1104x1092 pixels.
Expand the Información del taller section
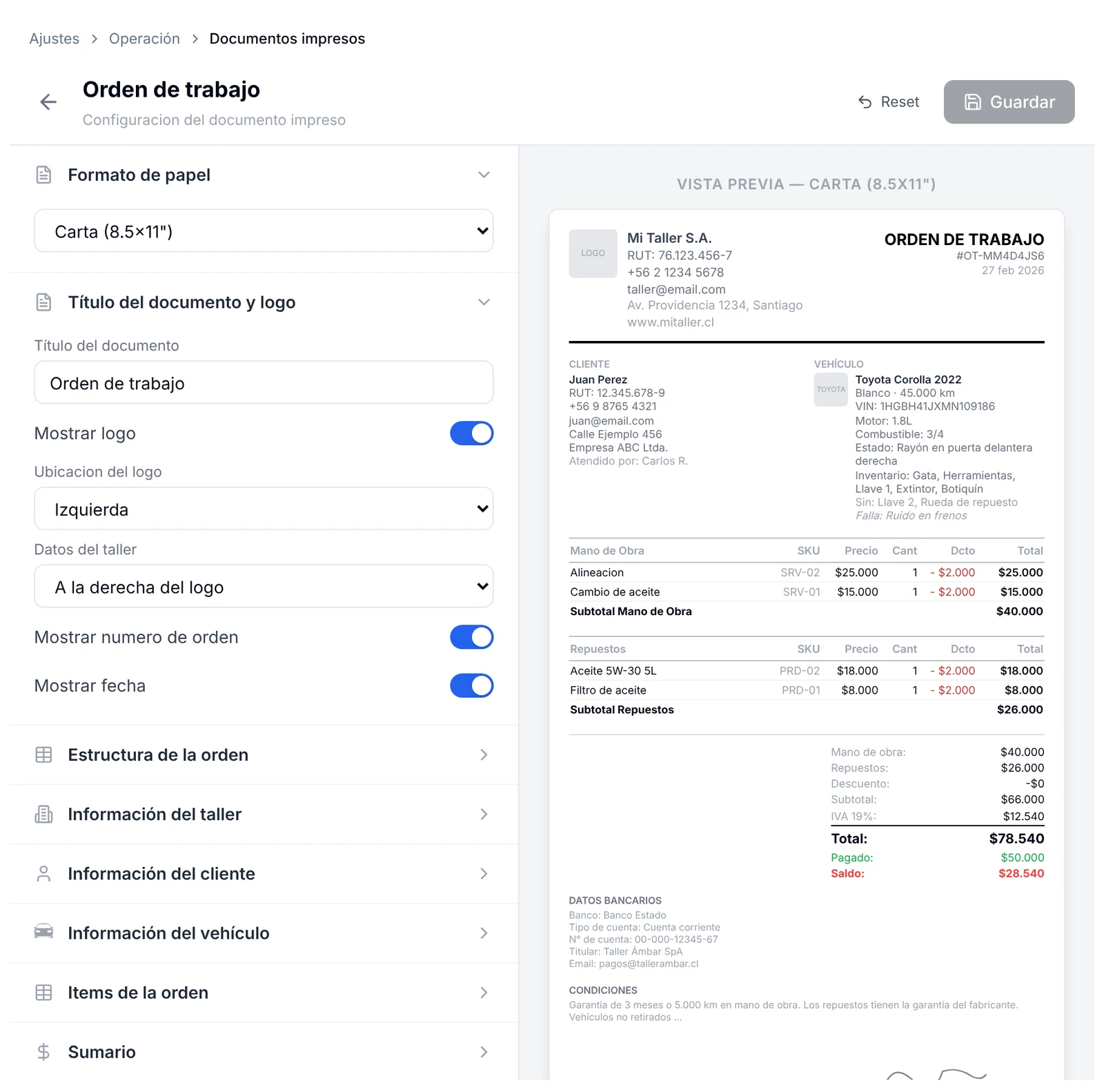pos(264,814)
